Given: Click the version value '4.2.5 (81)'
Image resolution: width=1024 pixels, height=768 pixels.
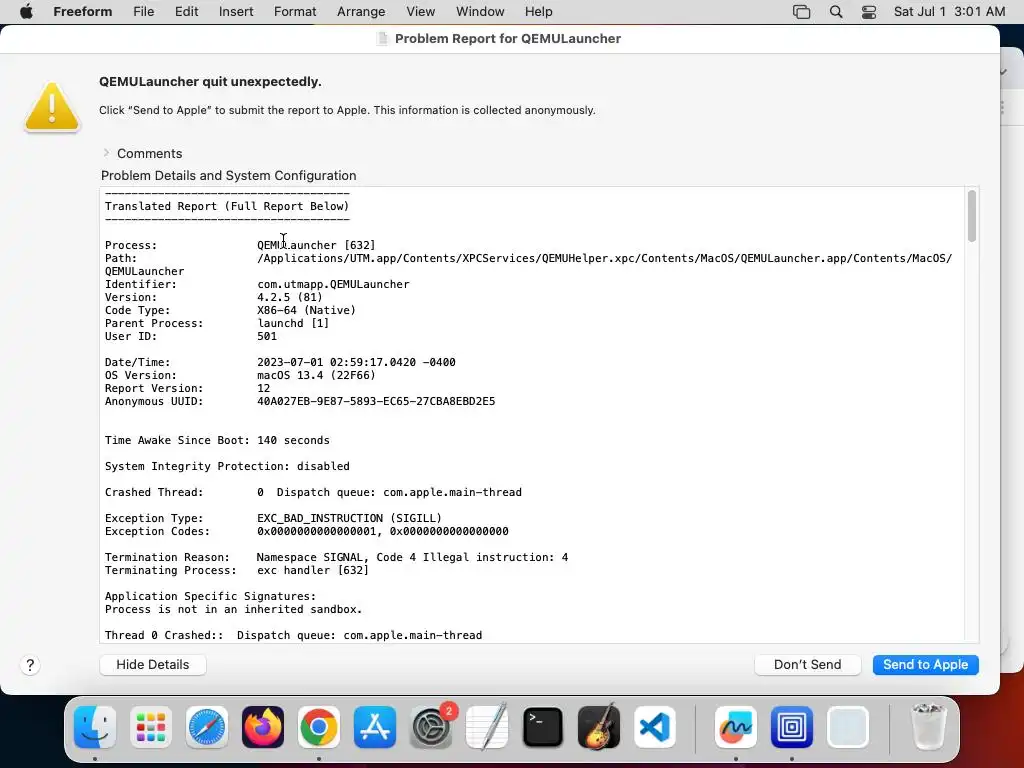Looking at the screenshot, I should 290,298.
